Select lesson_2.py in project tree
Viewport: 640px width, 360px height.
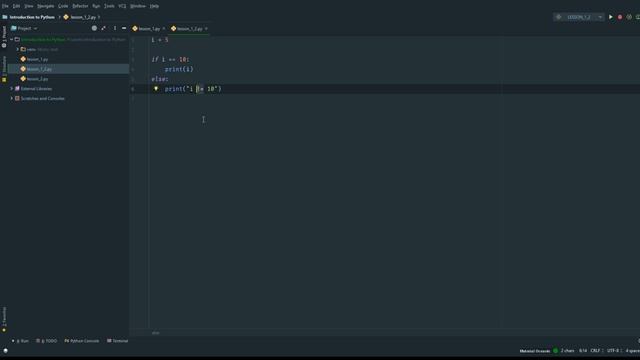click(37, 79)
